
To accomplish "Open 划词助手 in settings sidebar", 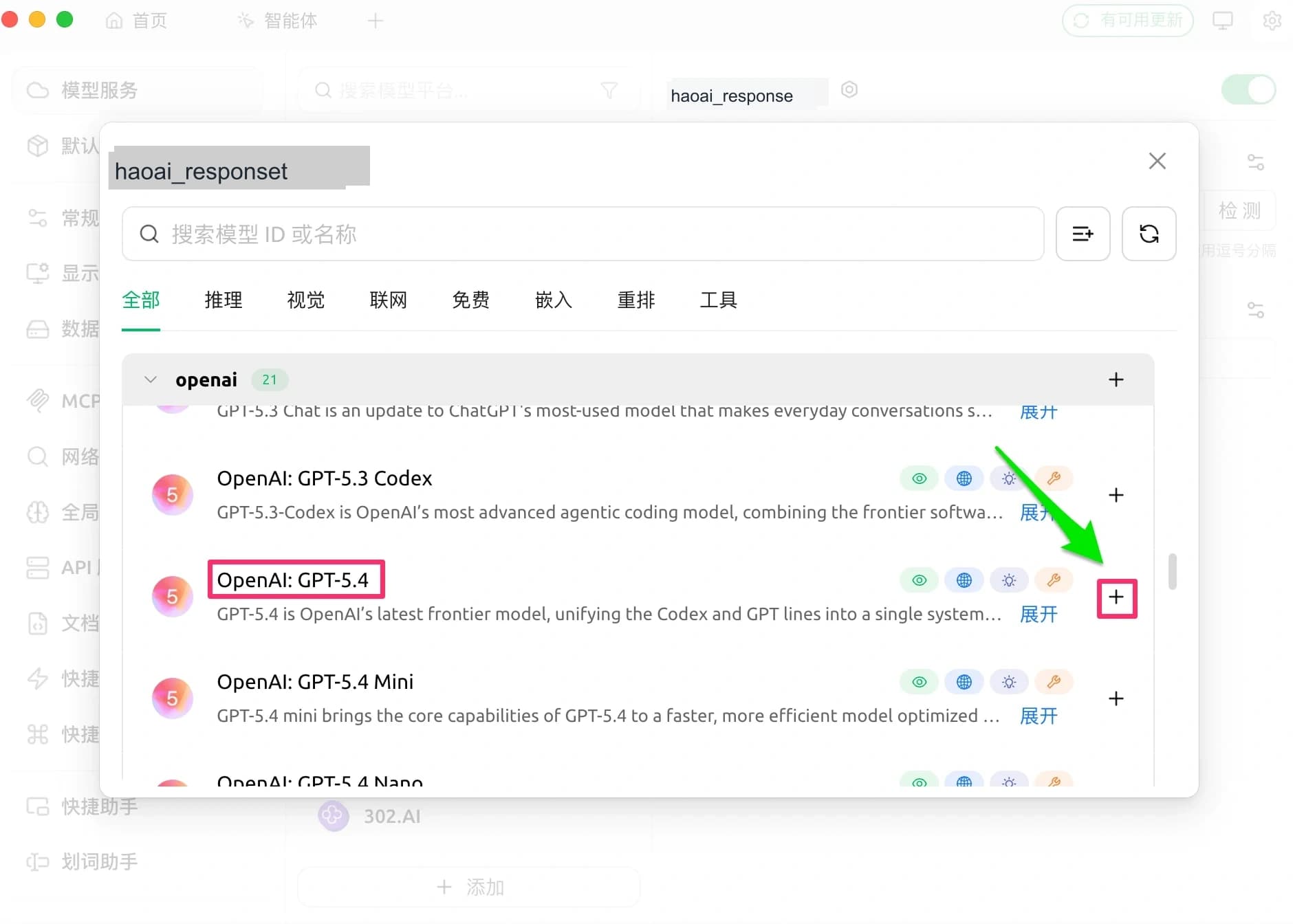I will [x=83, y=861].
